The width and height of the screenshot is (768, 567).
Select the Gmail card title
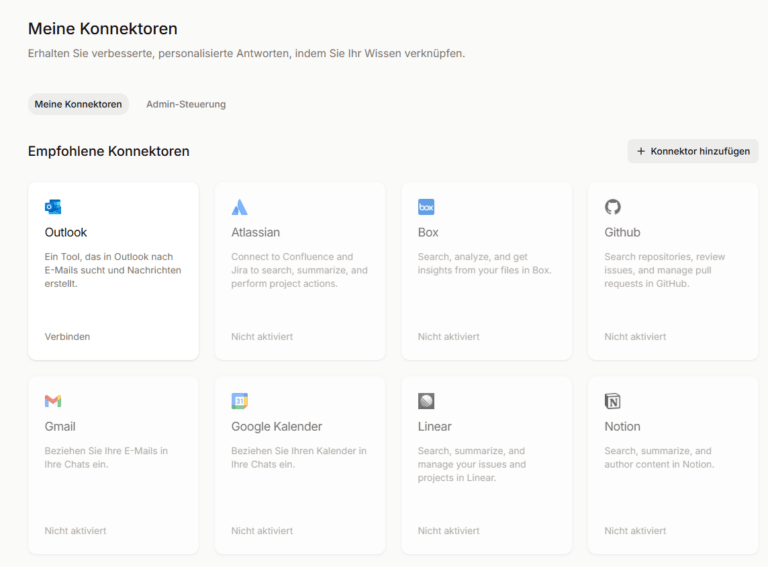point(60,426)
